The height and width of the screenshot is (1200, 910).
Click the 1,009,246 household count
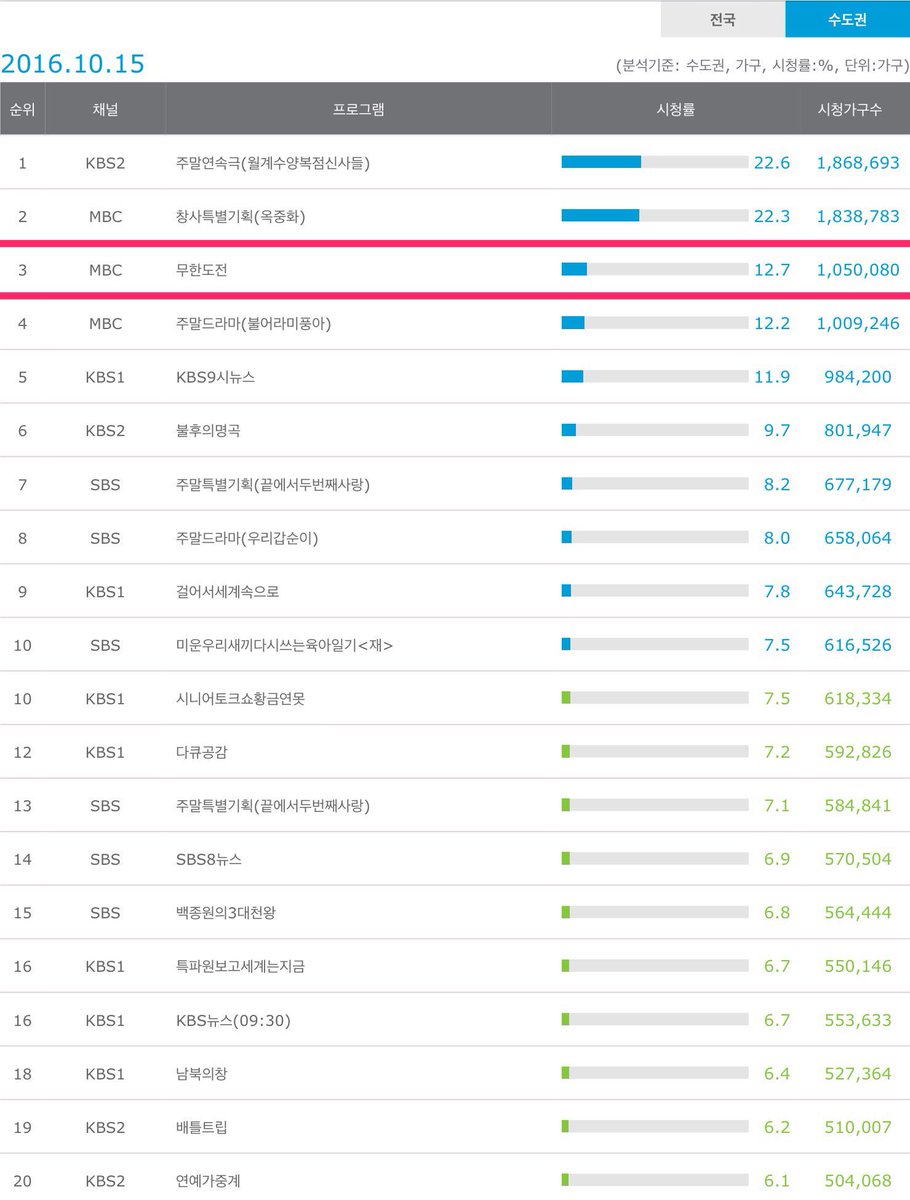pos(858,323)
